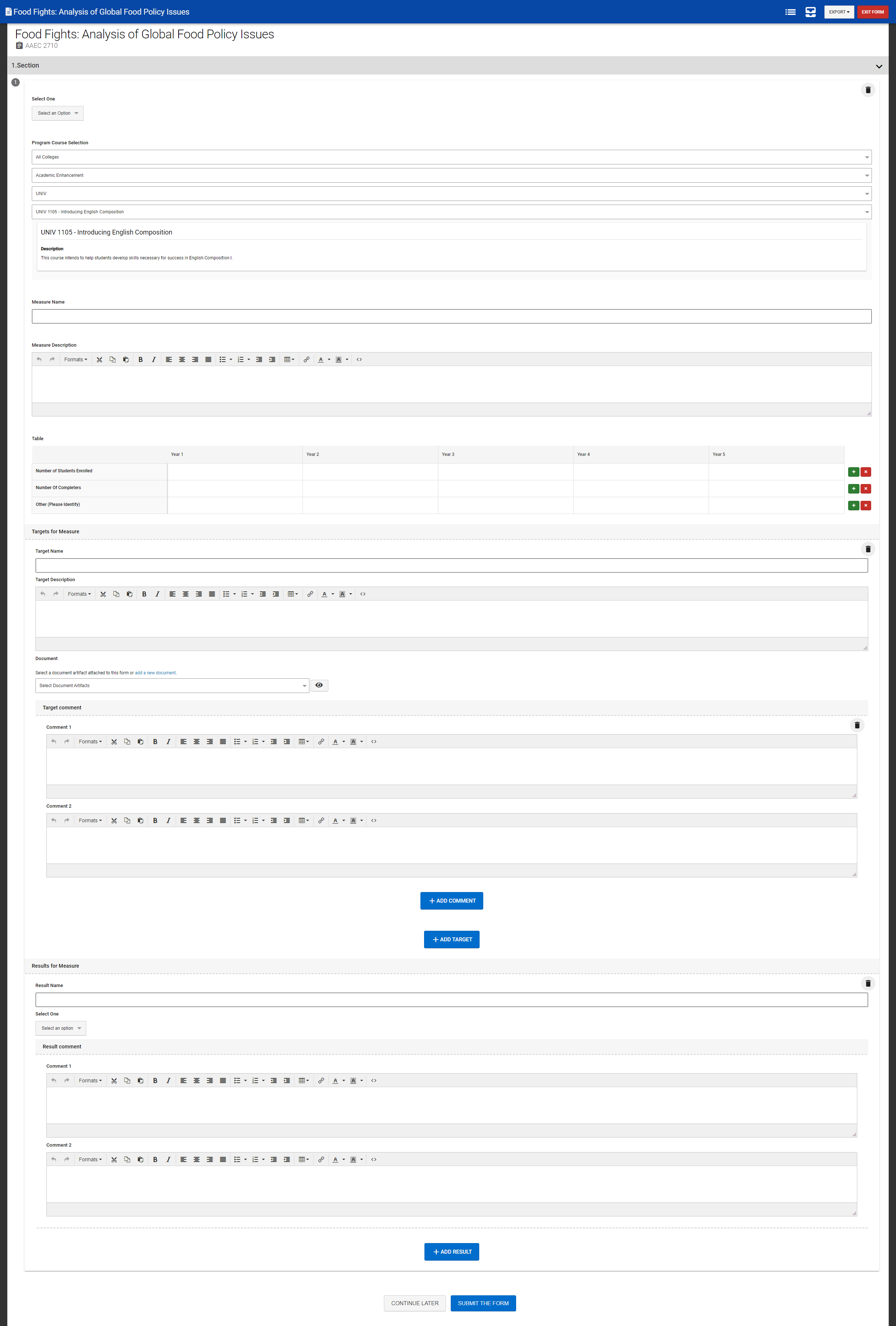Click insert link icon in Target Description toolbar

310,594
